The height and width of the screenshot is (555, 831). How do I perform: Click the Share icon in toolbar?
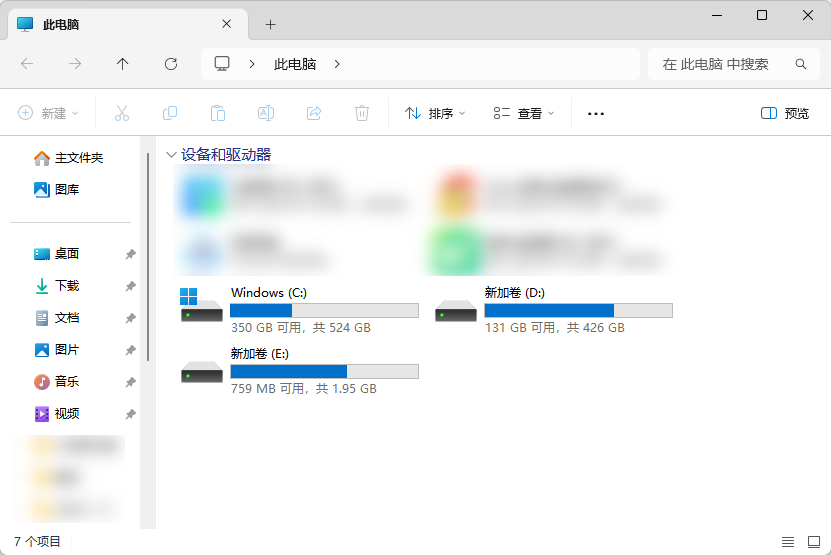(x=314, y=113)
